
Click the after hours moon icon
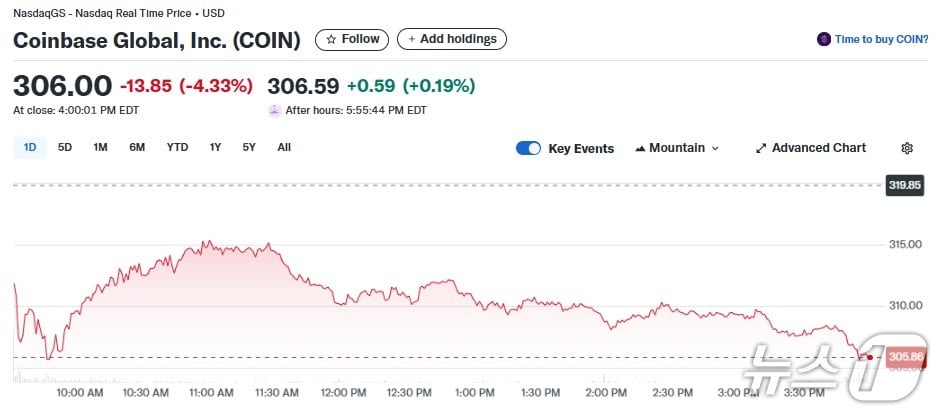(x=274, y=110)
